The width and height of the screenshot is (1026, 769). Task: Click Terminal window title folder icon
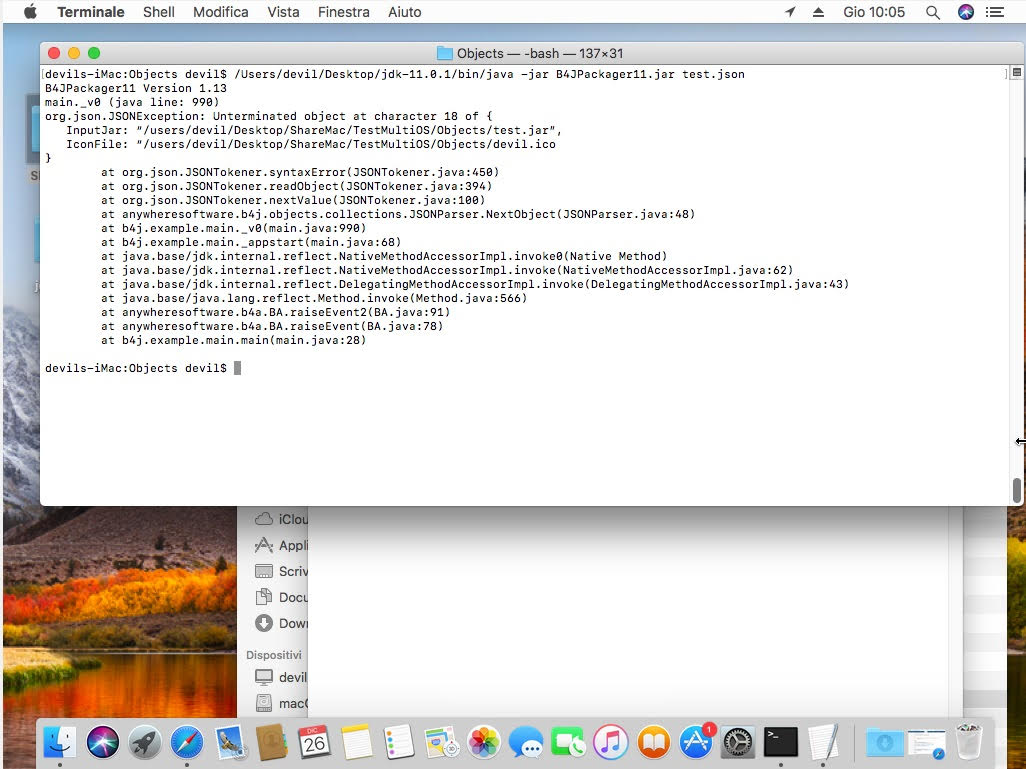click(x=444, y=53)
